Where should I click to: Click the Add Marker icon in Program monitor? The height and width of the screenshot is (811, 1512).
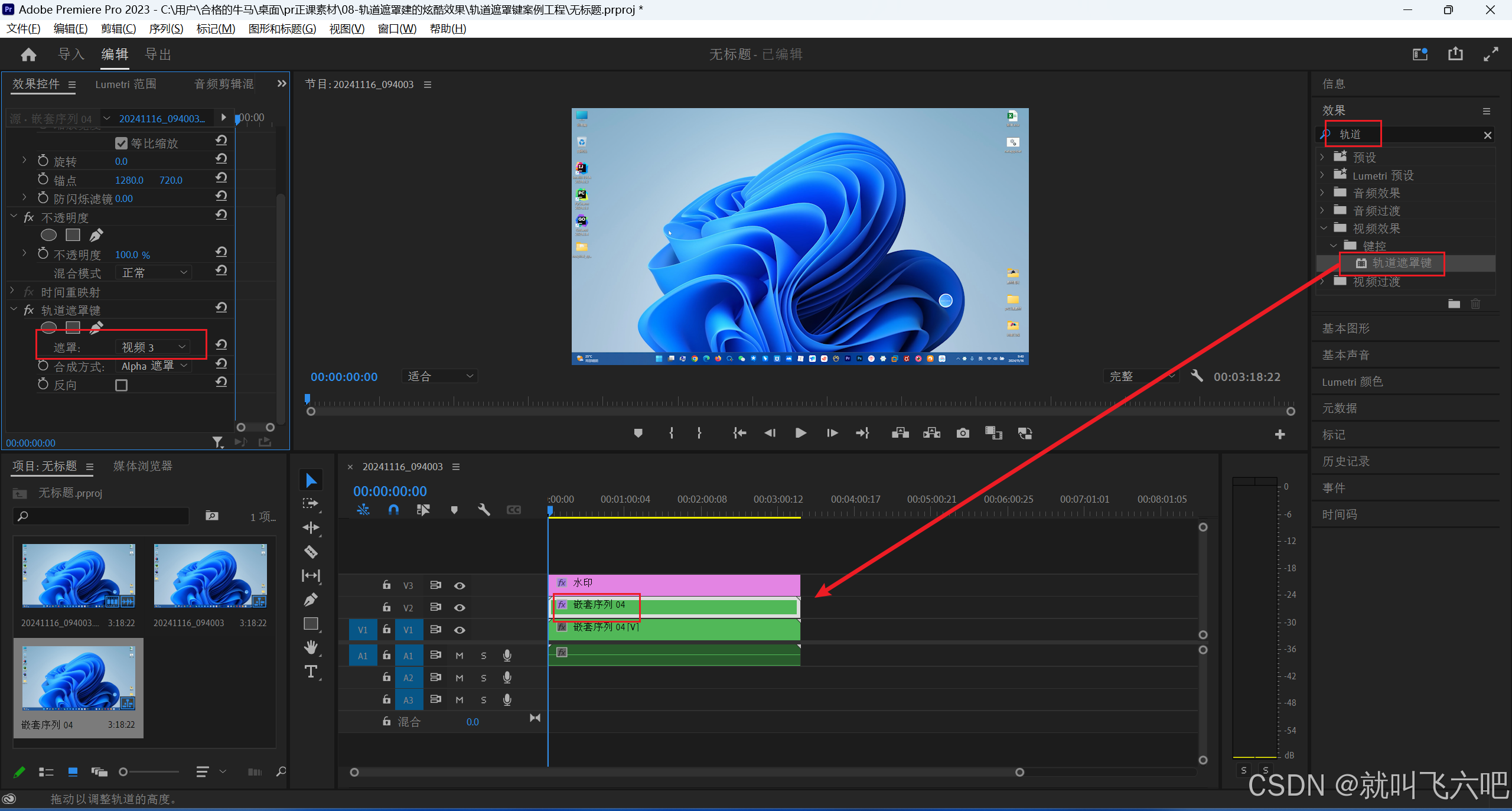point(638,433)
